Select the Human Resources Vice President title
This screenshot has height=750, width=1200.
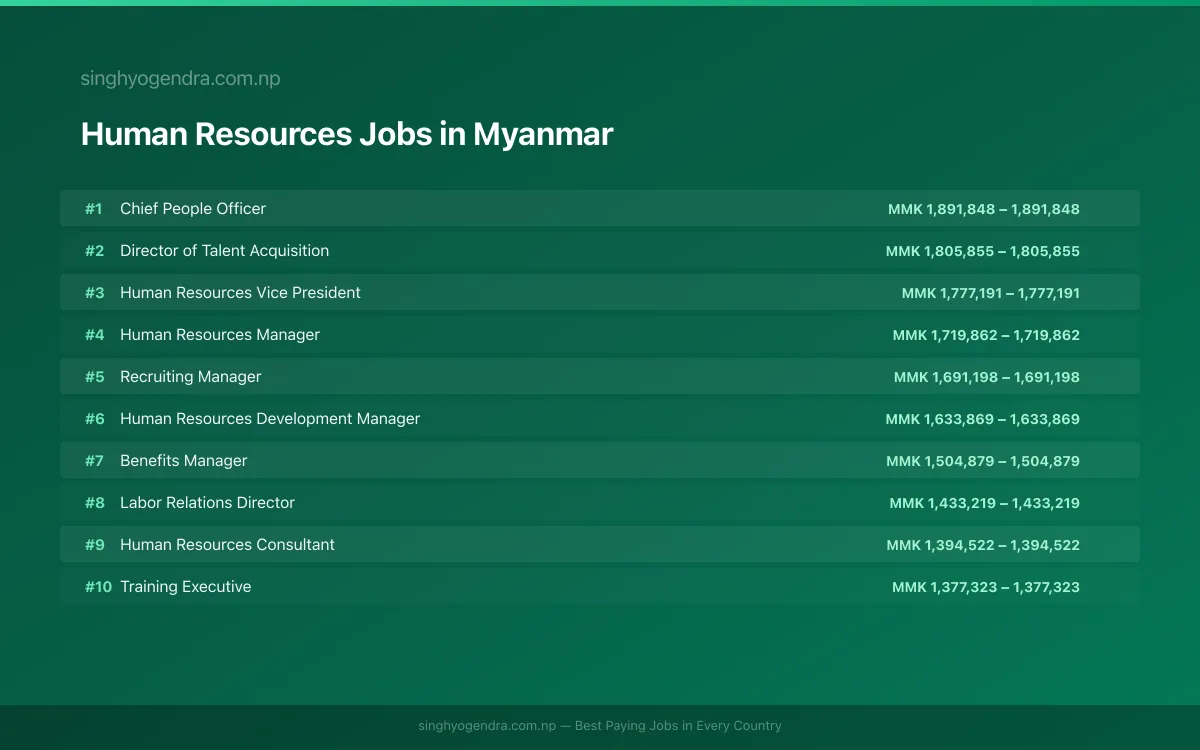tap(240, 293)
